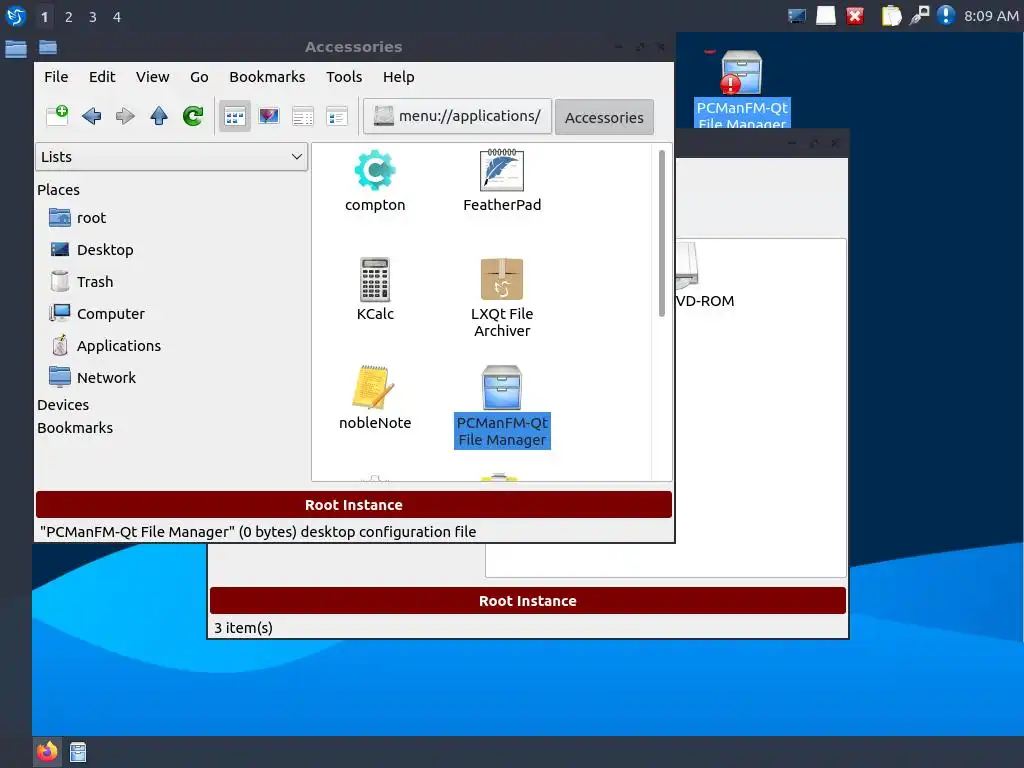This screenshot has width=1024, height=768.
Task: Click the Accessories window vertical scrollbar
Action: tap(662, 234)
